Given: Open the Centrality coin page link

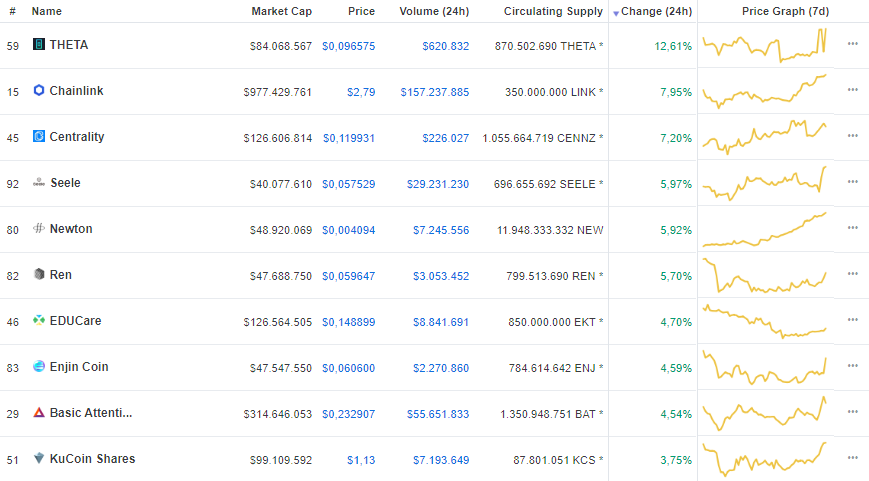Looking at the screenshot, I should tap(77, 137).
